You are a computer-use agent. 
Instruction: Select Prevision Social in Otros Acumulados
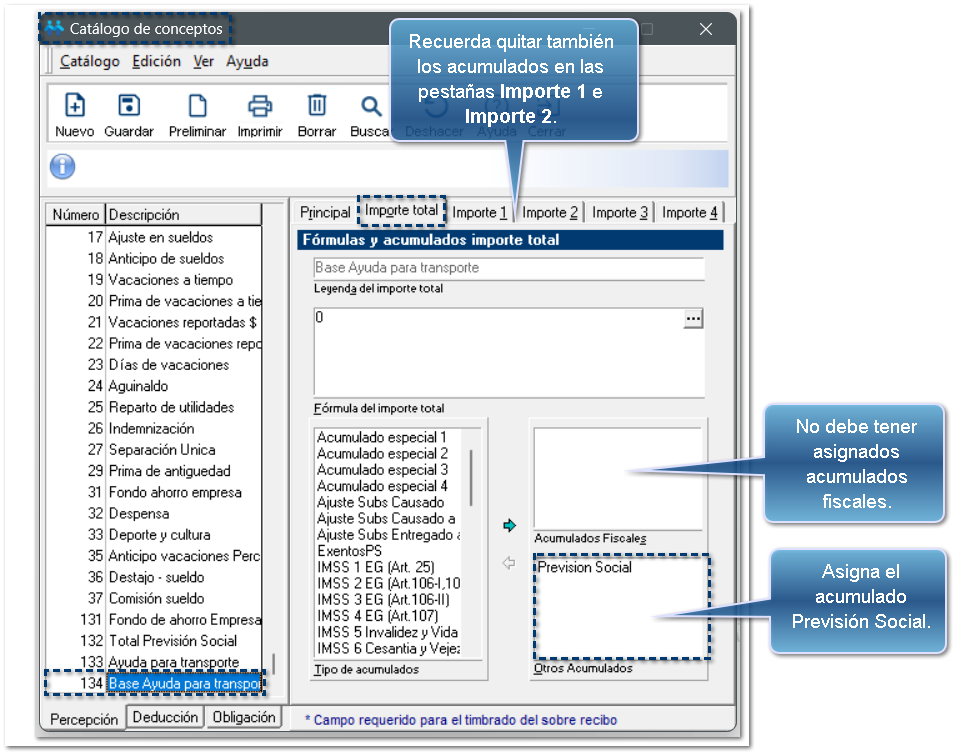(x=585, y=567)
